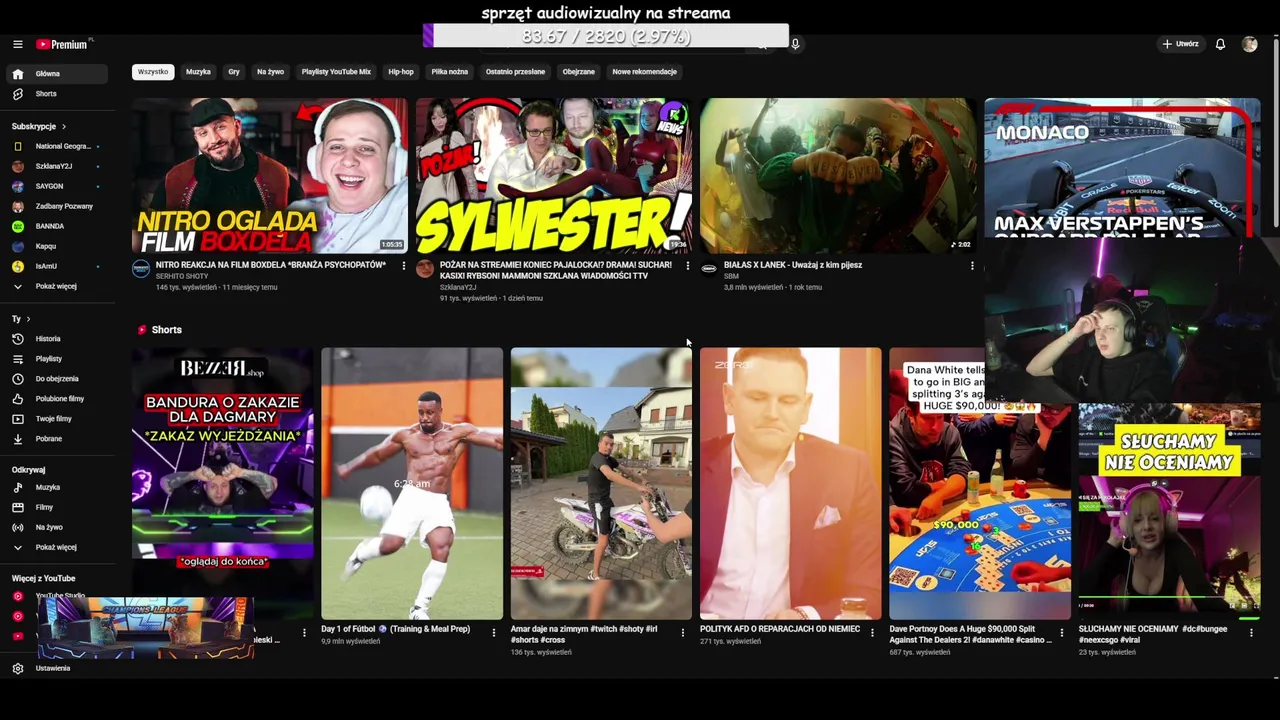Open more options for Nitro reakcja video
The image size is (1280, 720).
[404, 266]
